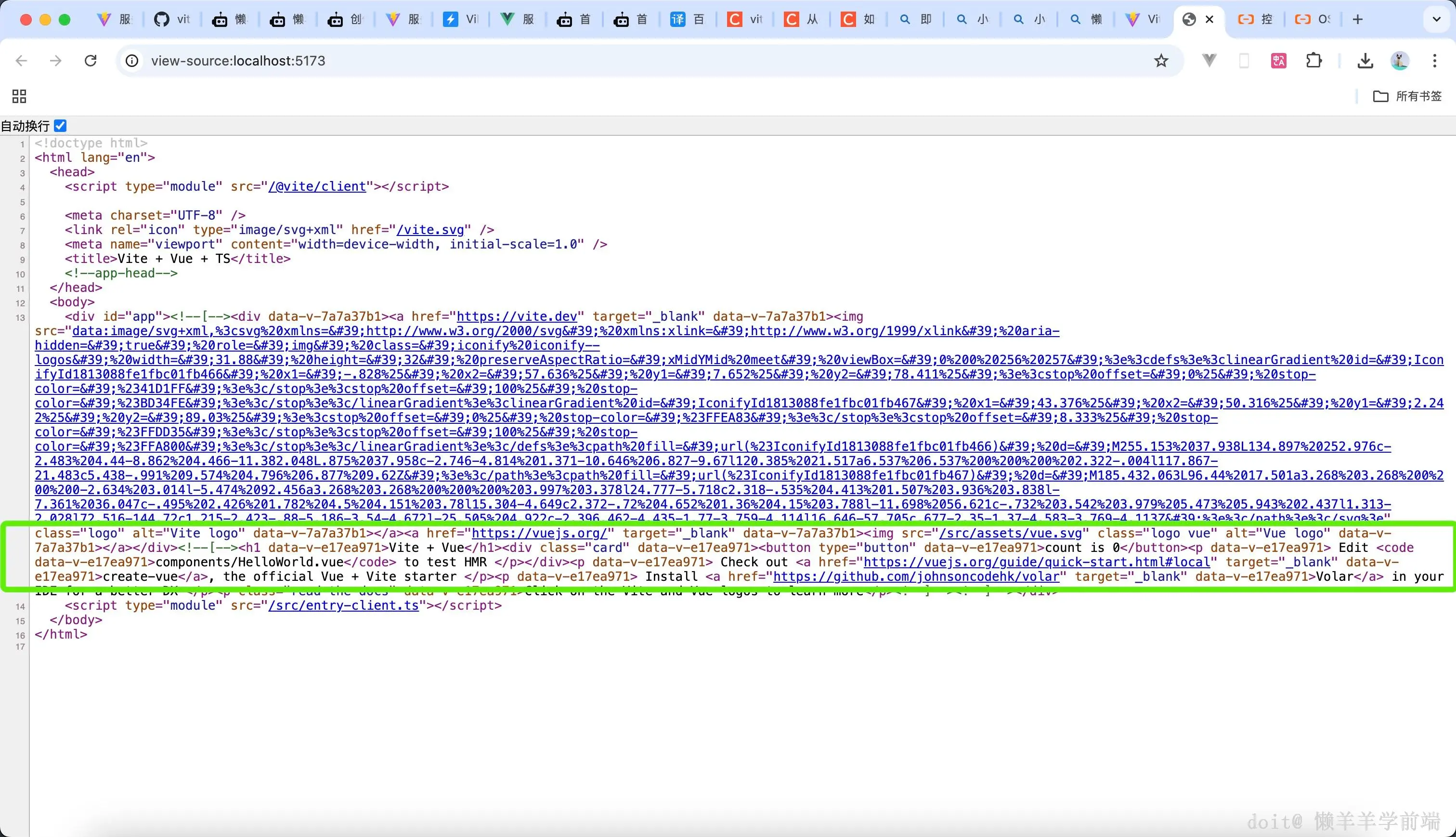The width and height of the screenshot is (1456, 837).
Task: Open the Downloads icon in toolbar
Action: (1365, 60)
